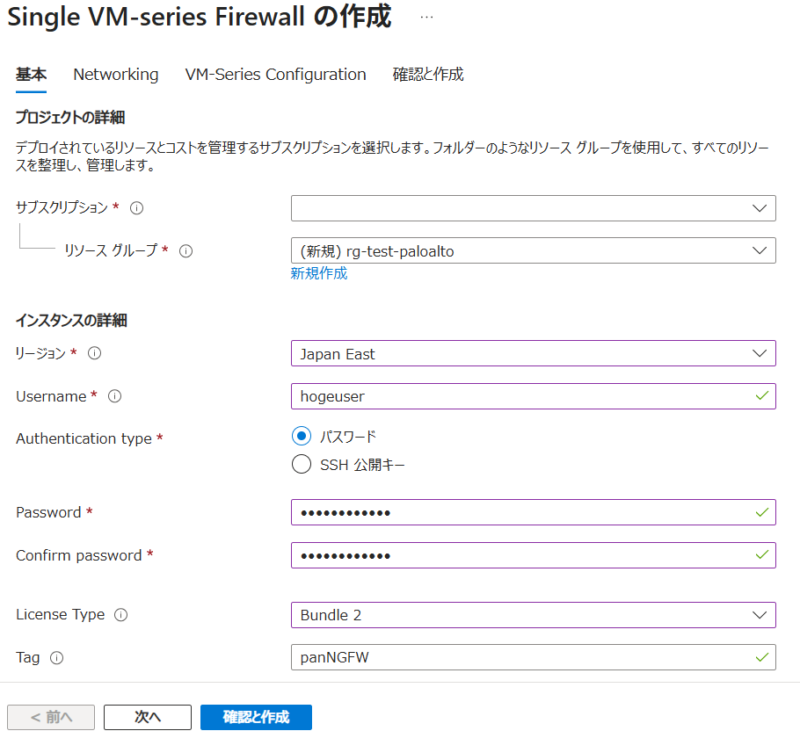Show info icon next to License Type

(x=121, y=615)
